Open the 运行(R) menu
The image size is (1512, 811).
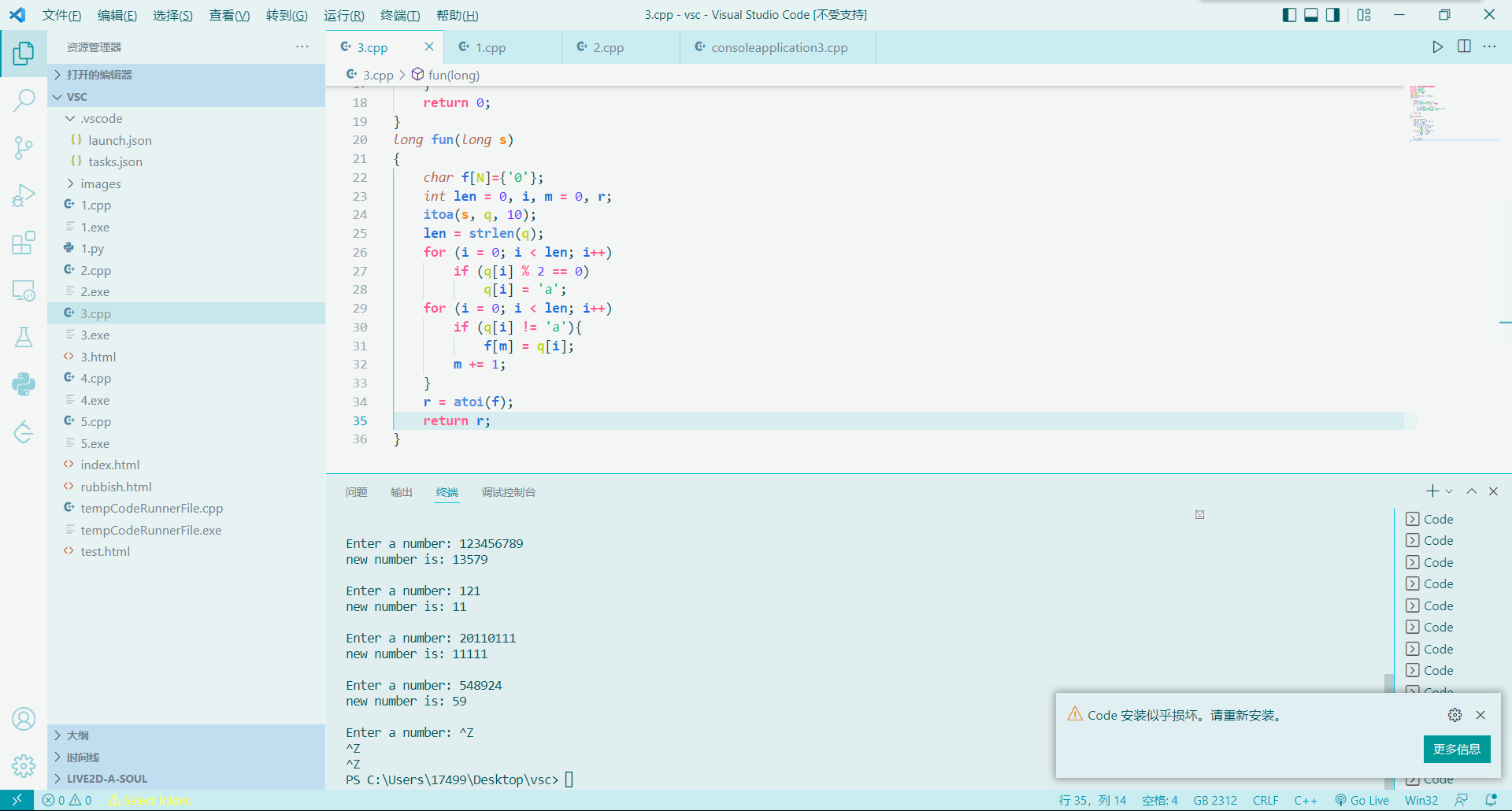point(343,15)
